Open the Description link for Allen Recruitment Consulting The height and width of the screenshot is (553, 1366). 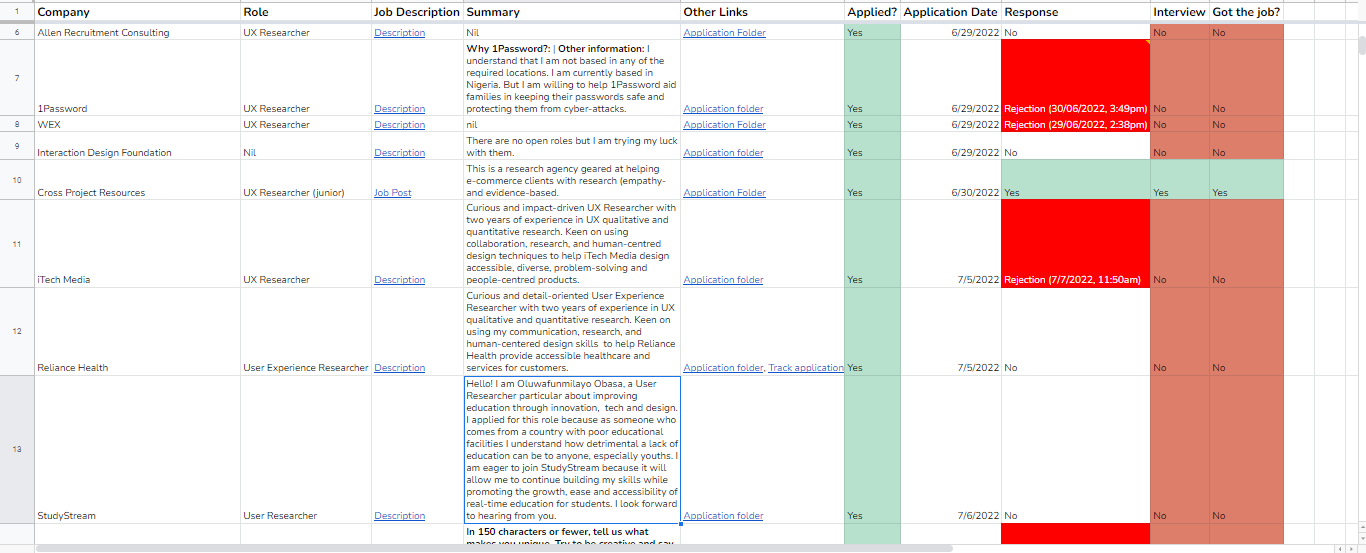[400, 33]
